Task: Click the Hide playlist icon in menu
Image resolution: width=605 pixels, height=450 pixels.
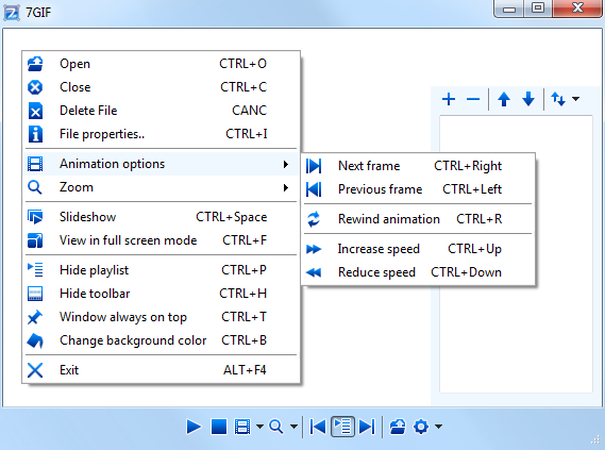Action: pos(35,270)
